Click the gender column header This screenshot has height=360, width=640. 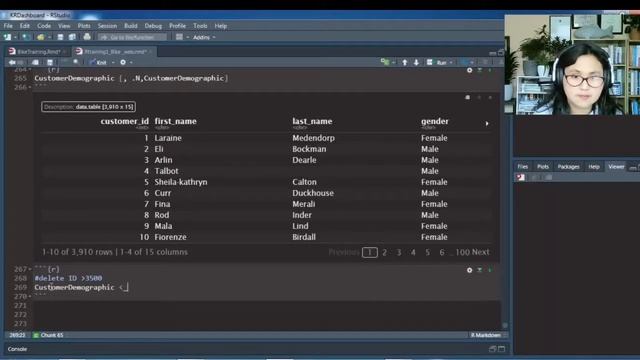[435, 121]
